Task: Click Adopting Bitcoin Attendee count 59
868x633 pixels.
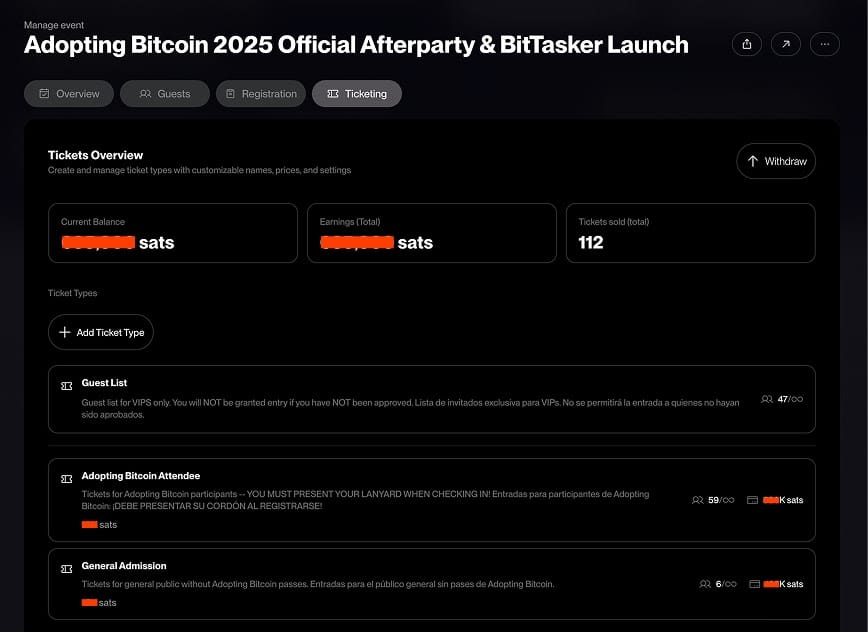Action: 713,500
